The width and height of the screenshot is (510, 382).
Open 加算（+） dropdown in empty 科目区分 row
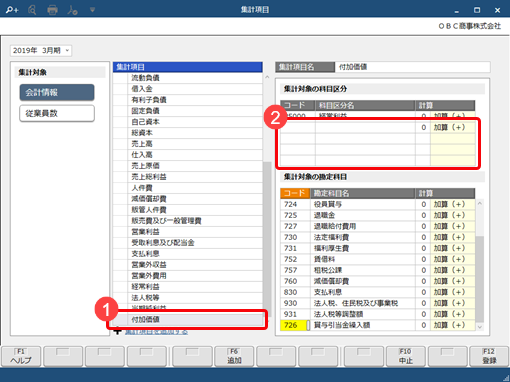pyautogui.click(x=453, y=127)
